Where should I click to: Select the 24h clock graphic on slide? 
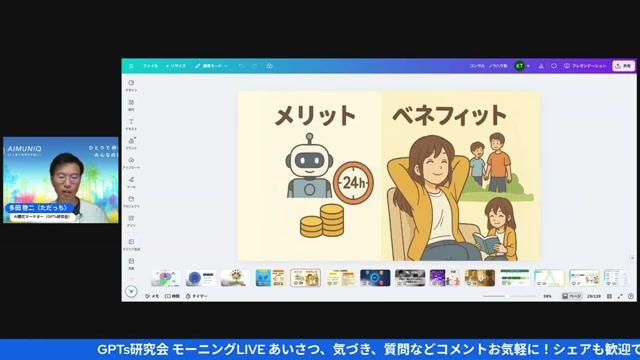[353, 182]
